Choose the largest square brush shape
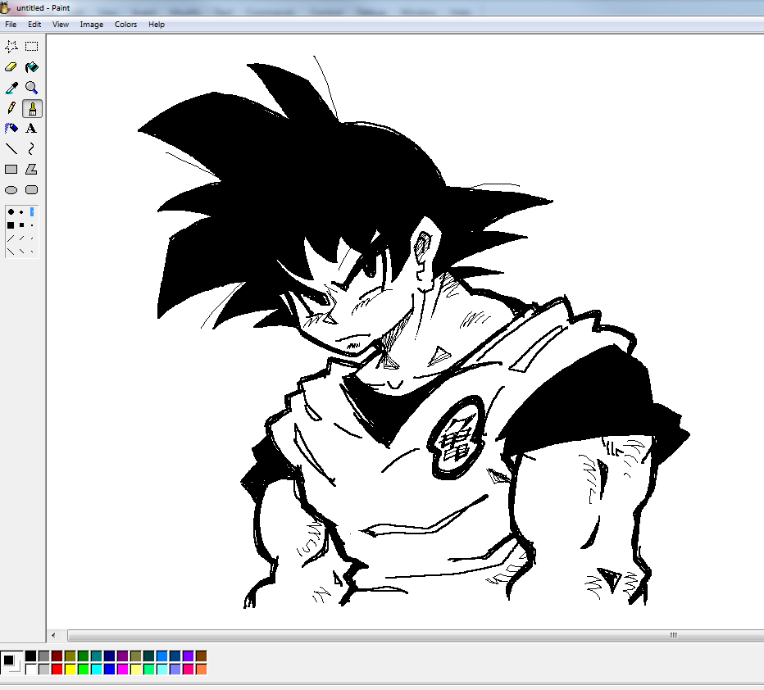This screenshot has width=764, height=690. [10, 226]
